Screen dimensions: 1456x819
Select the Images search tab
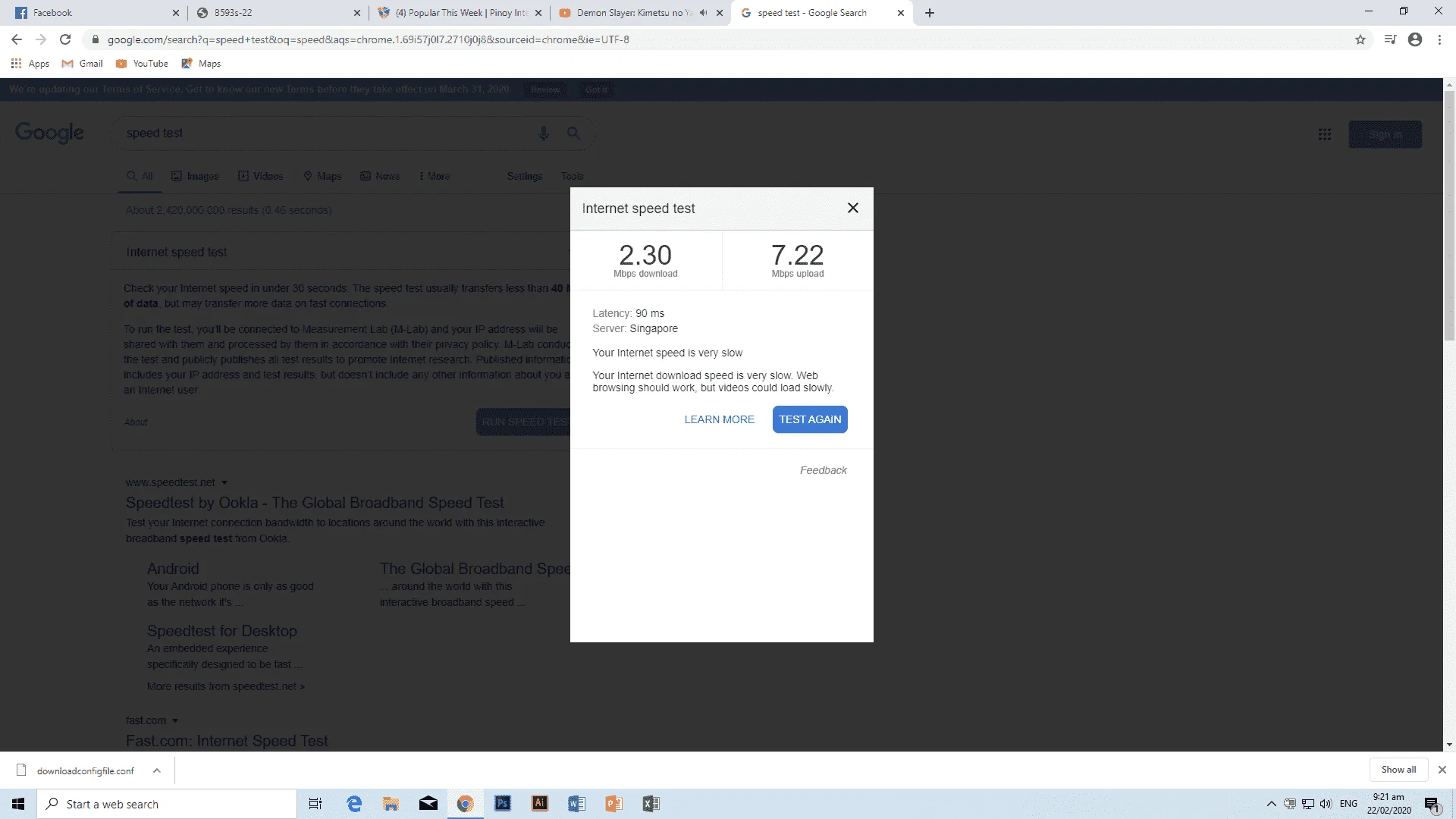point(195,176)
